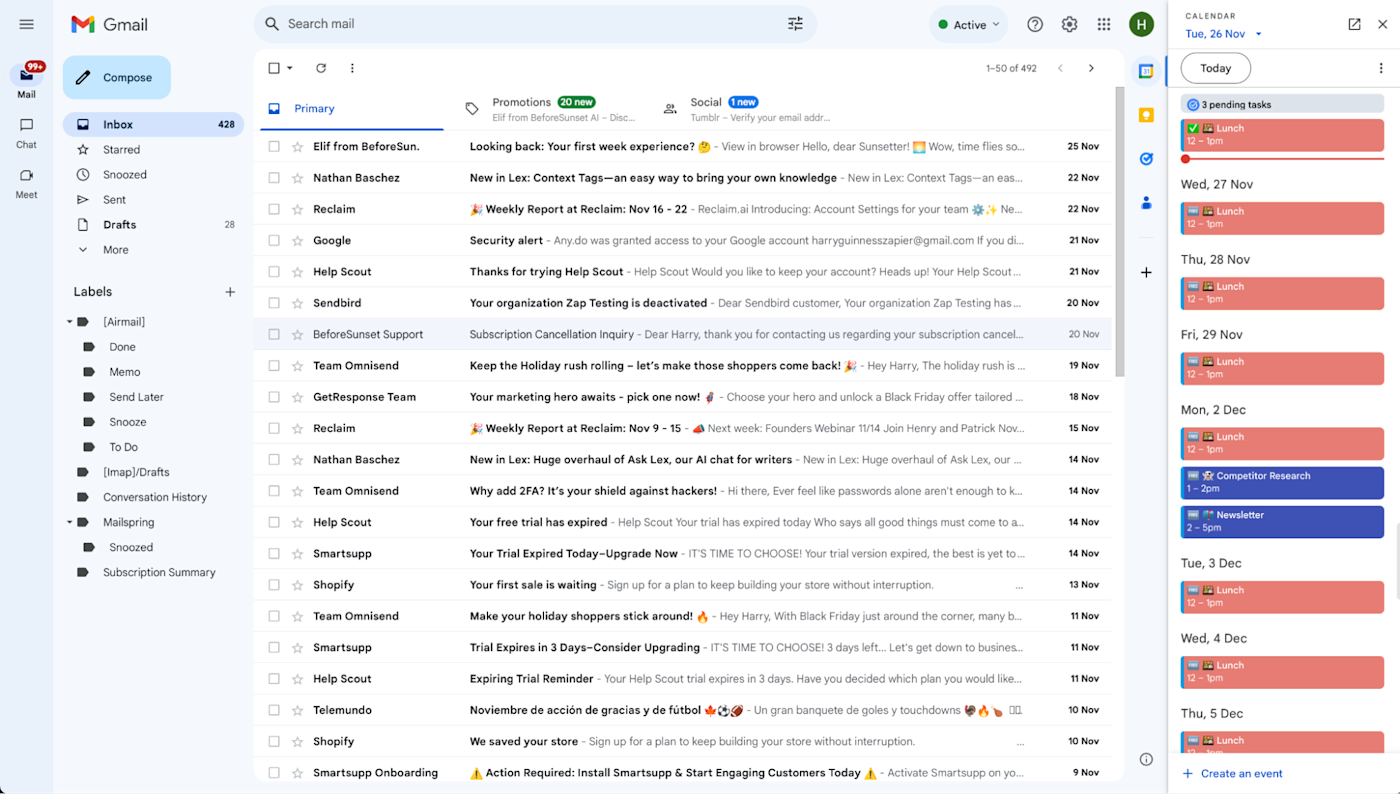Open the Sent folder
The height and width of the screenshot is (794, 1400).
coord(153,200)
